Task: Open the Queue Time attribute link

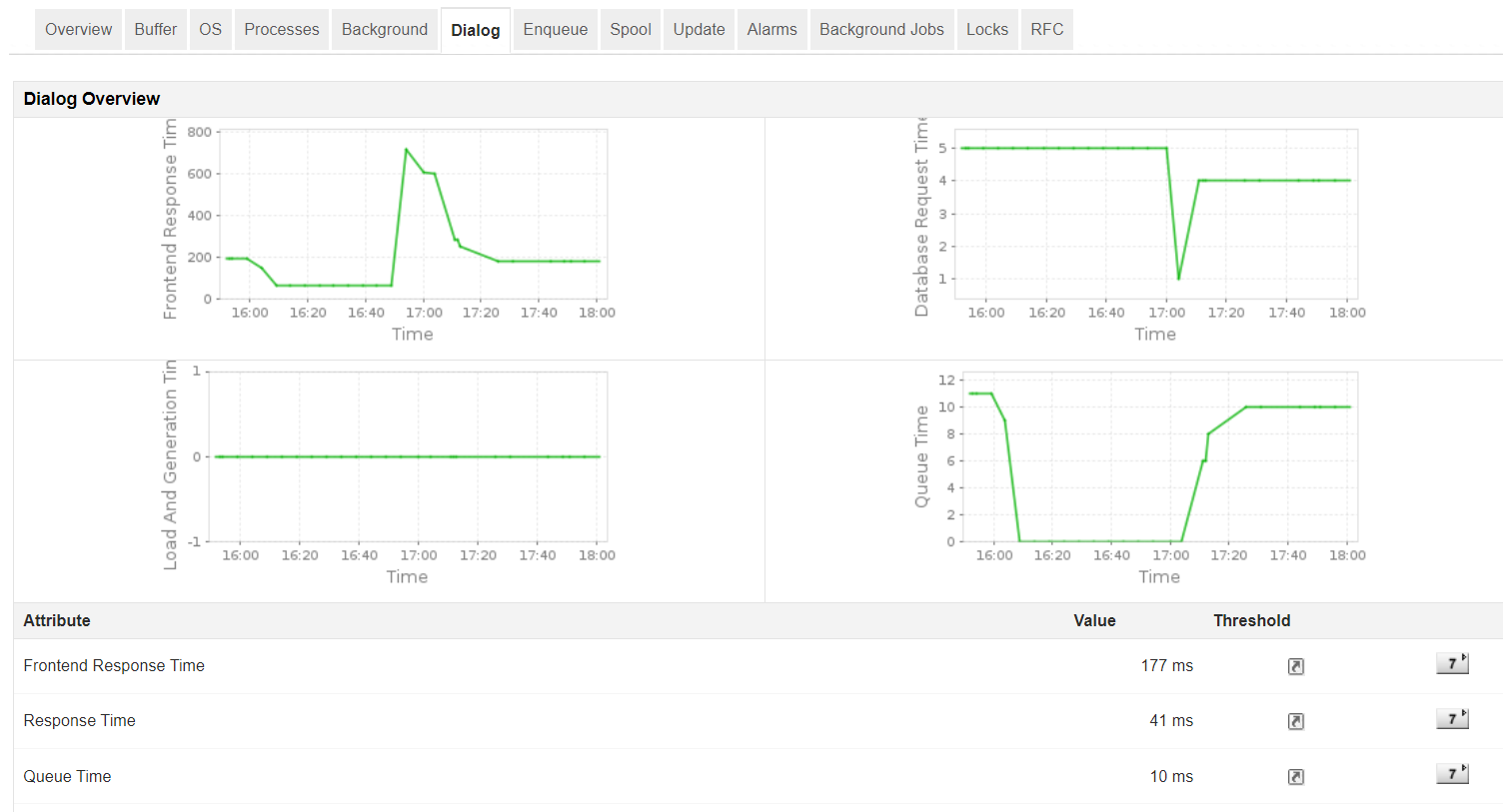Action: pyautogui.click(x=67, y=776)
